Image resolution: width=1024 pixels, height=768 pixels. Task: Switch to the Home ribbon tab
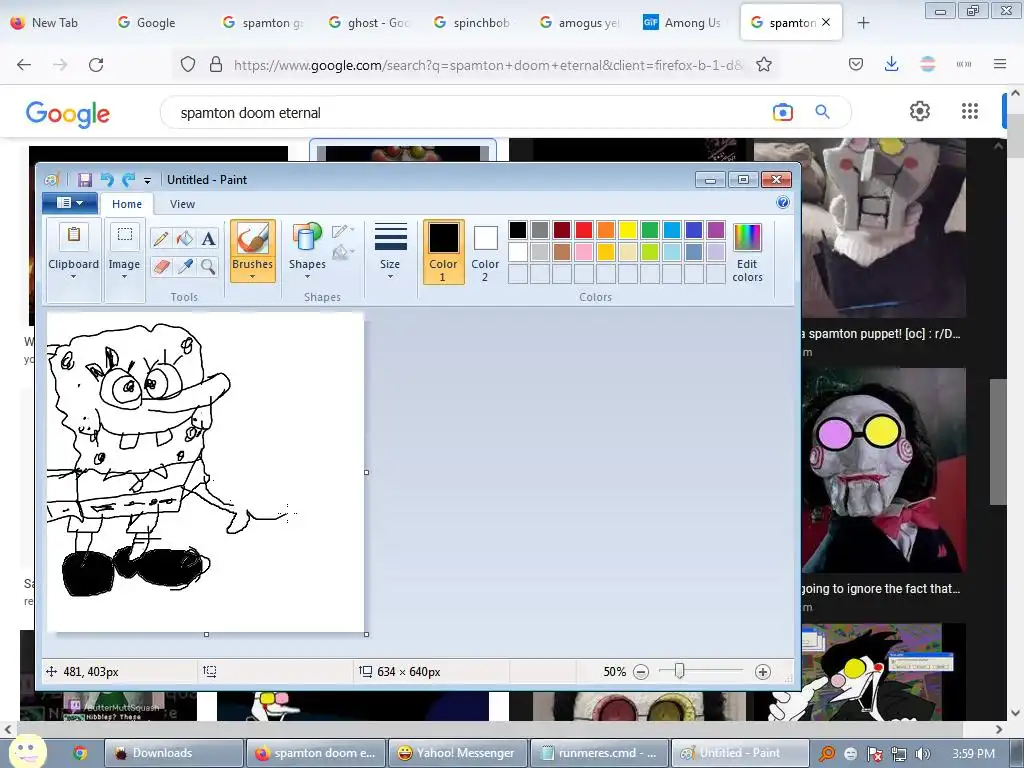pyautogui.click(x=127, y=204)
